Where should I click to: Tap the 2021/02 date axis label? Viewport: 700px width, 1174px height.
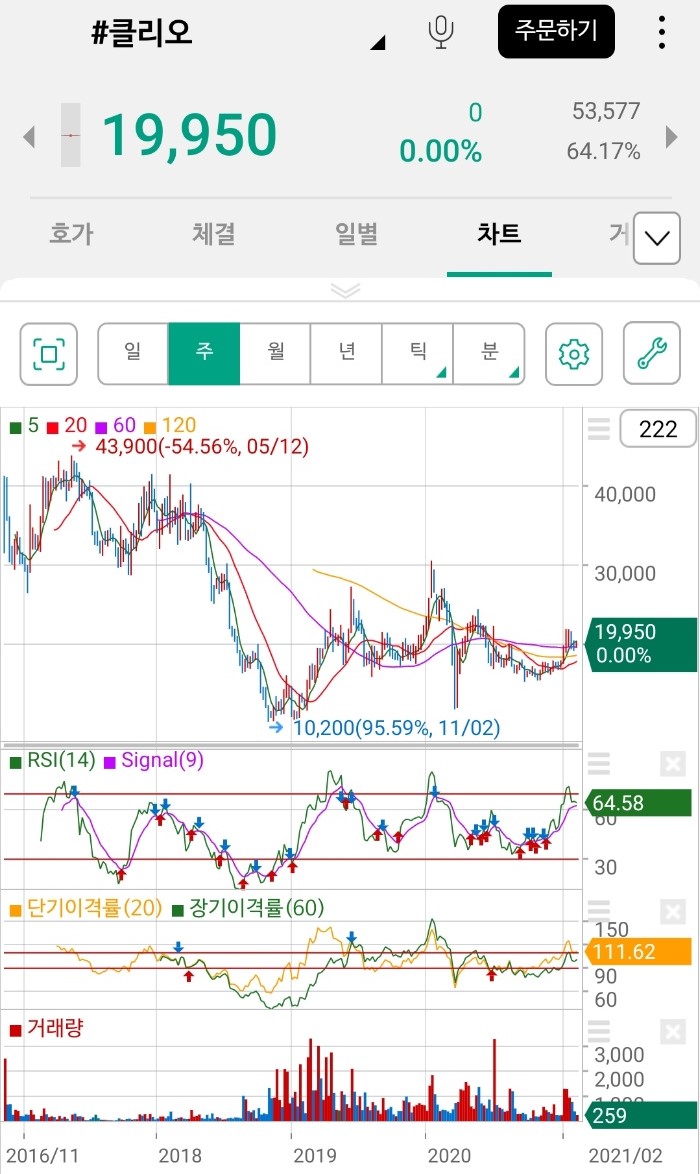[x=626, y=1155]
